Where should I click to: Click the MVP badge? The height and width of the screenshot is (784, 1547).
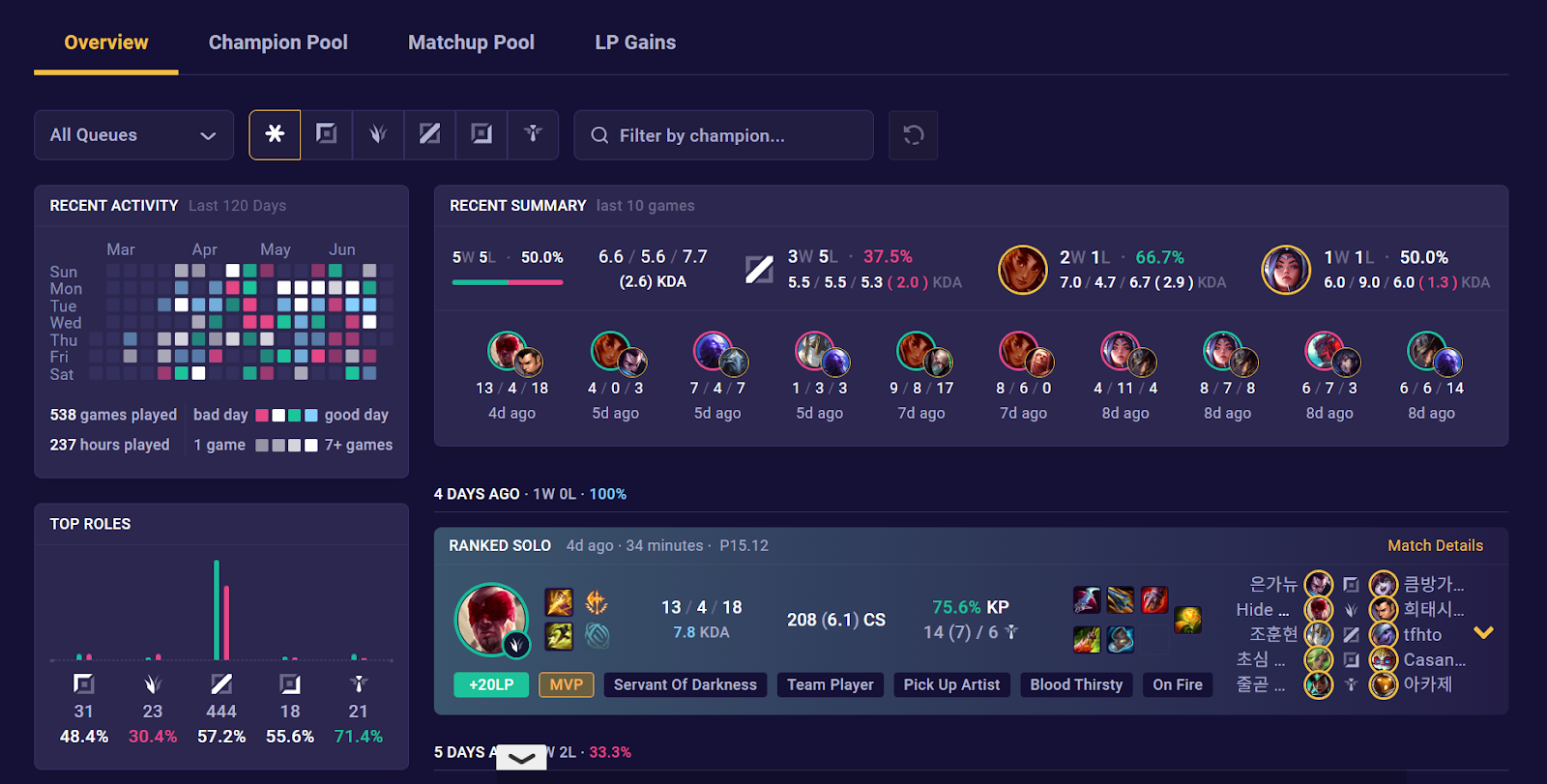567,684
